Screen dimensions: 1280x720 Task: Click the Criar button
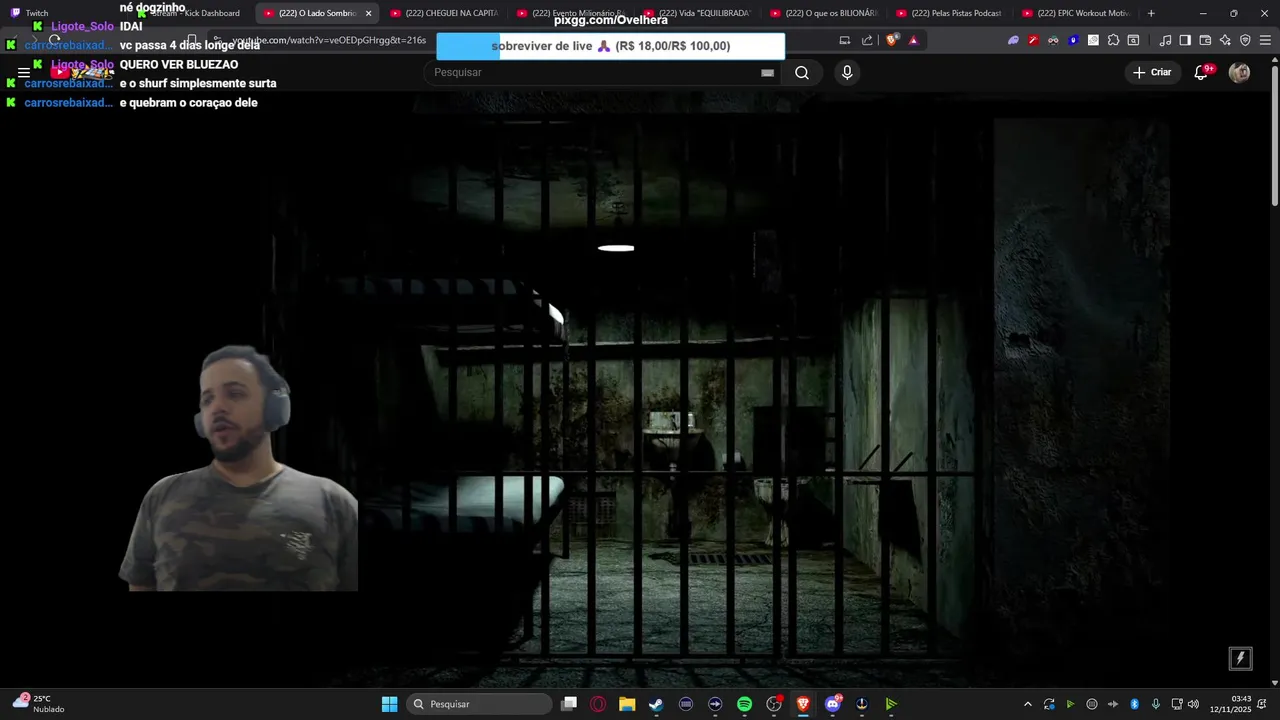[1152, 72]
